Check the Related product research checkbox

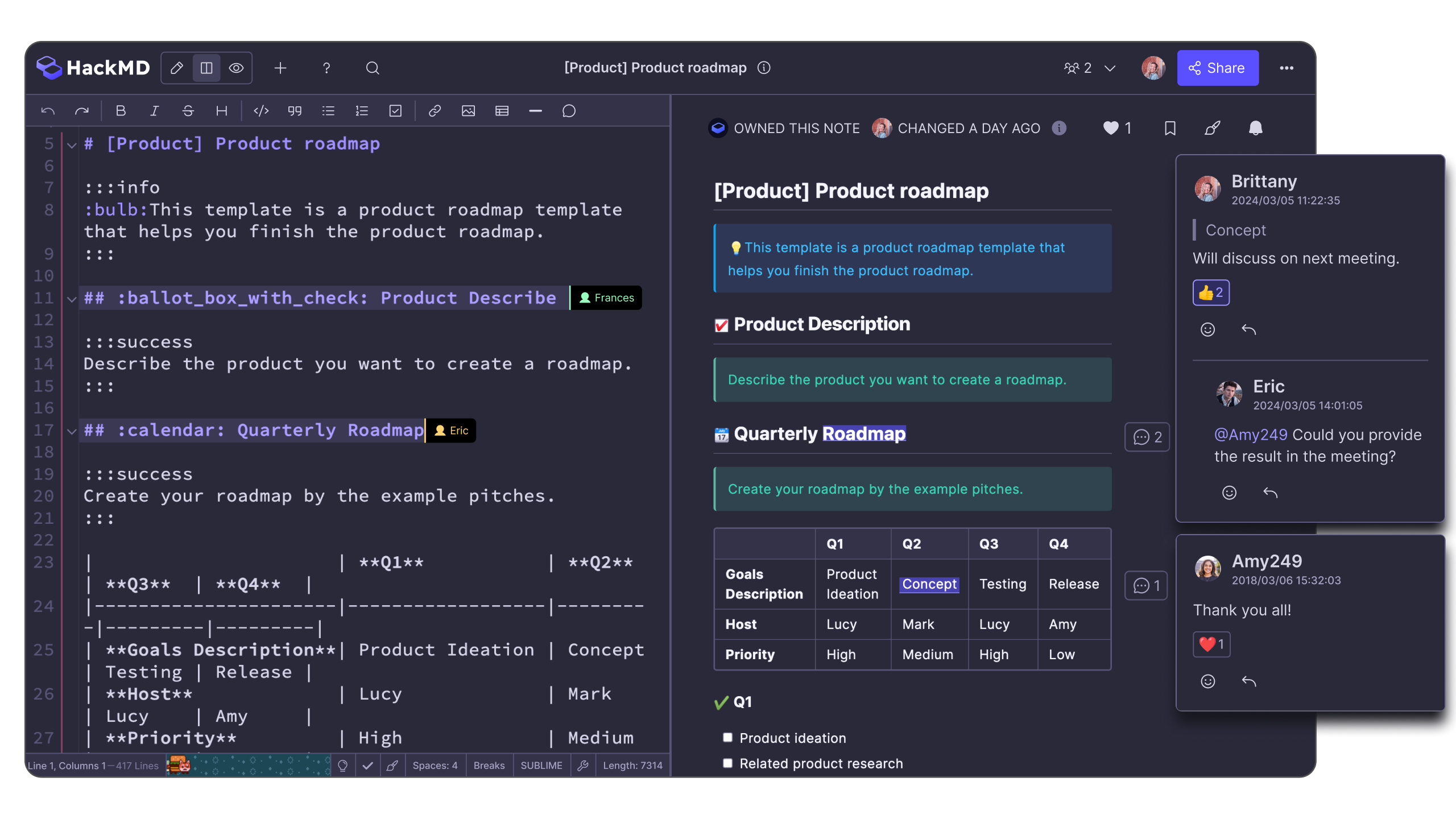pyautogui.click(x=727, y=763)
